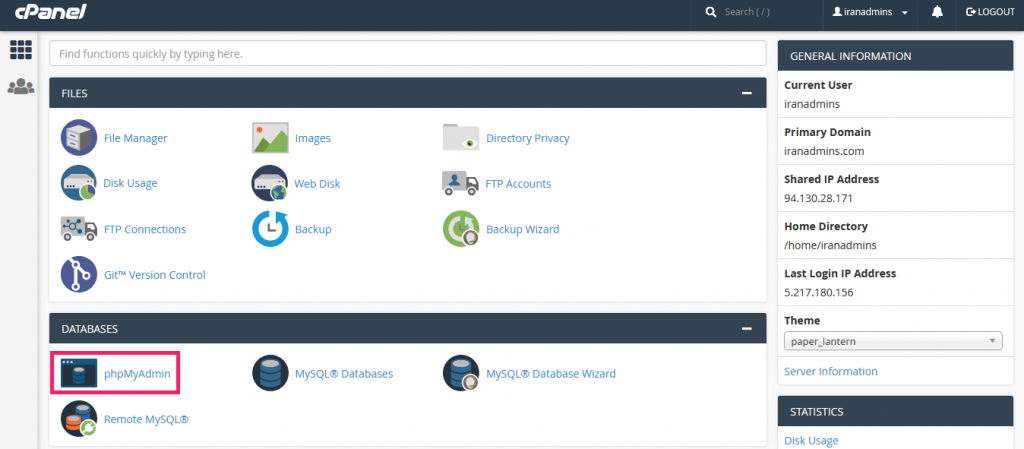Open the Web Disk link
This screenshot has width=1024, height=449.
317,184
